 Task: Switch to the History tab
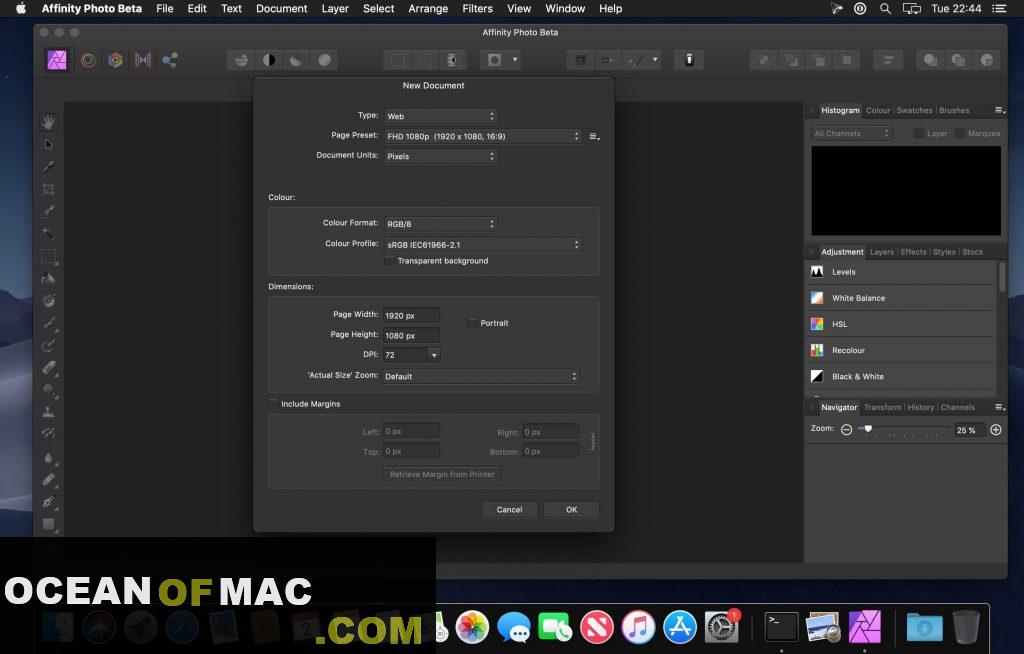(920, 407)
